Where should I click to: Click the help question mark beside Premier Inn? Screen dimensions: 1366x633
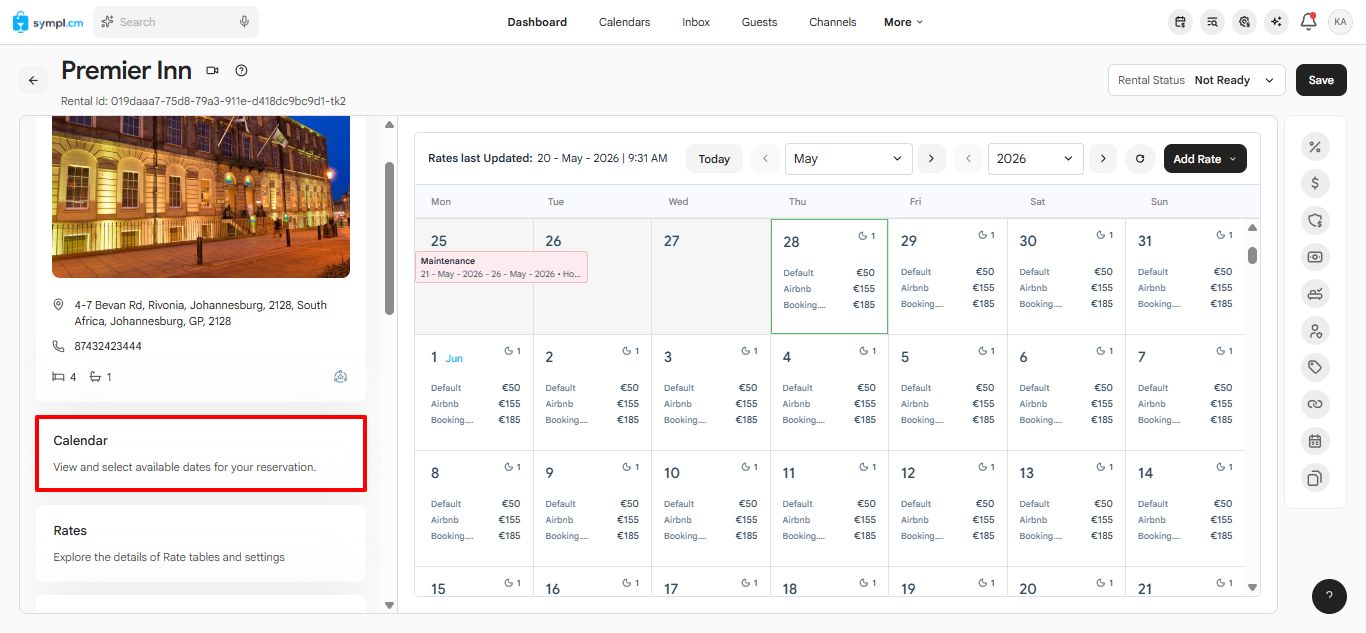click(241, 71)
